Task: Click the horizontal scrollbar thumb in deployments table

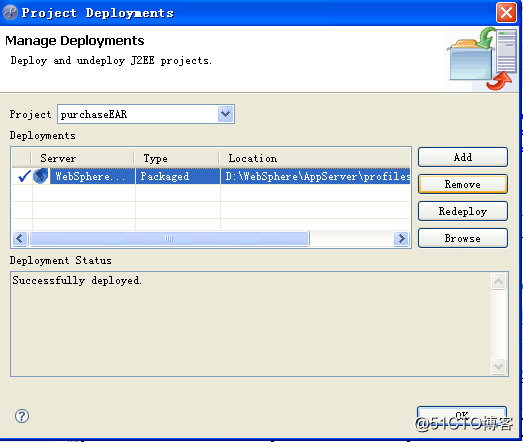Action: pos(169,239)
